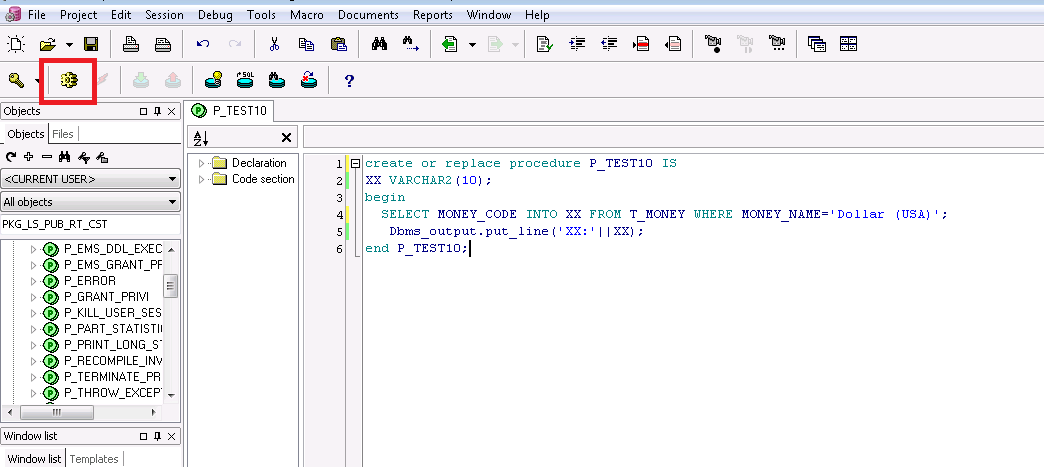Expand the P_GRANT_PRIVI tree node
The height and width of the screenshot is (467, 1044).
(x=34, y=297)
